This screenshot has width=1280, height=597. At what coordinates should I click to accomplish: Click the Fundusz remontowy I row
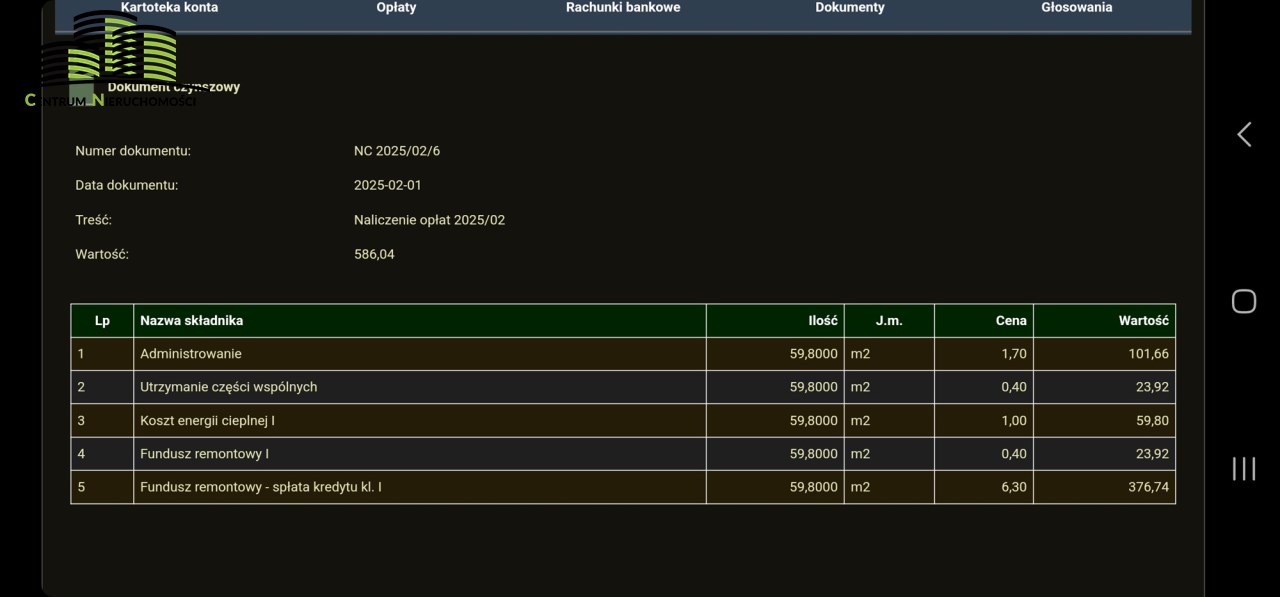click(204, 454)
